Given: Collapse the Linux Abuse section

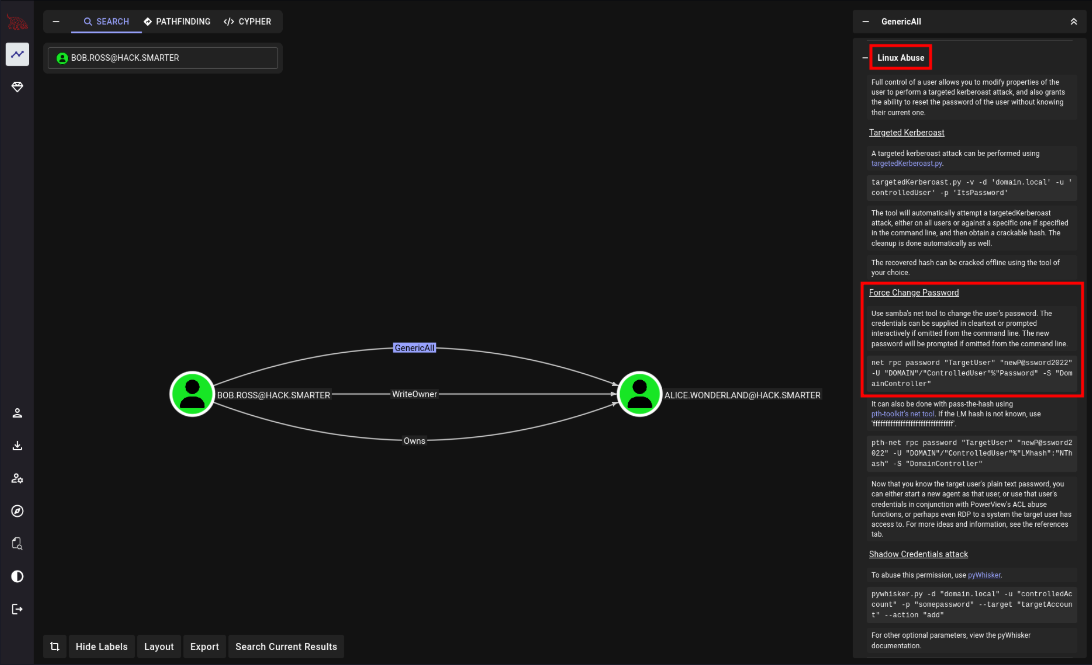Looking at the screenshot, I should pos(865,58).
